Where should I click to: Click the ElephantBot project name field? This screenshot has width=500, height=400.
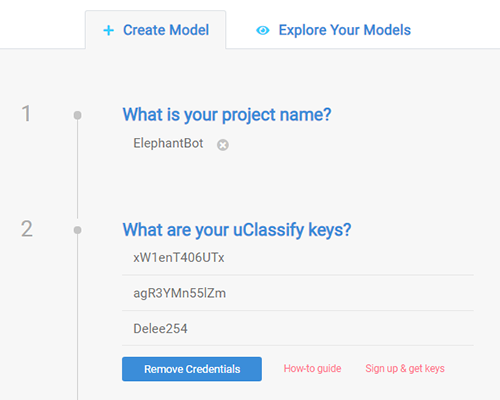(x=168, y=143)
